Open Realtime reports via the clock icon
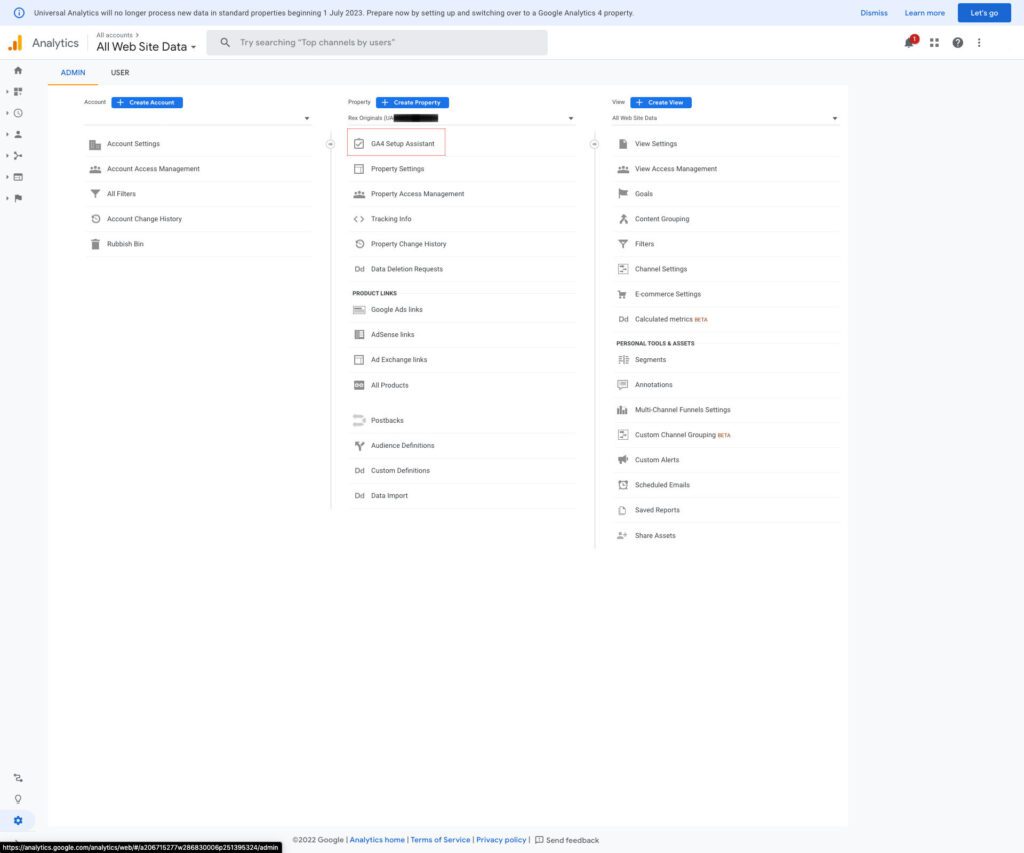1024x853 pixels. pyautogui.click(x=17, y=112)
